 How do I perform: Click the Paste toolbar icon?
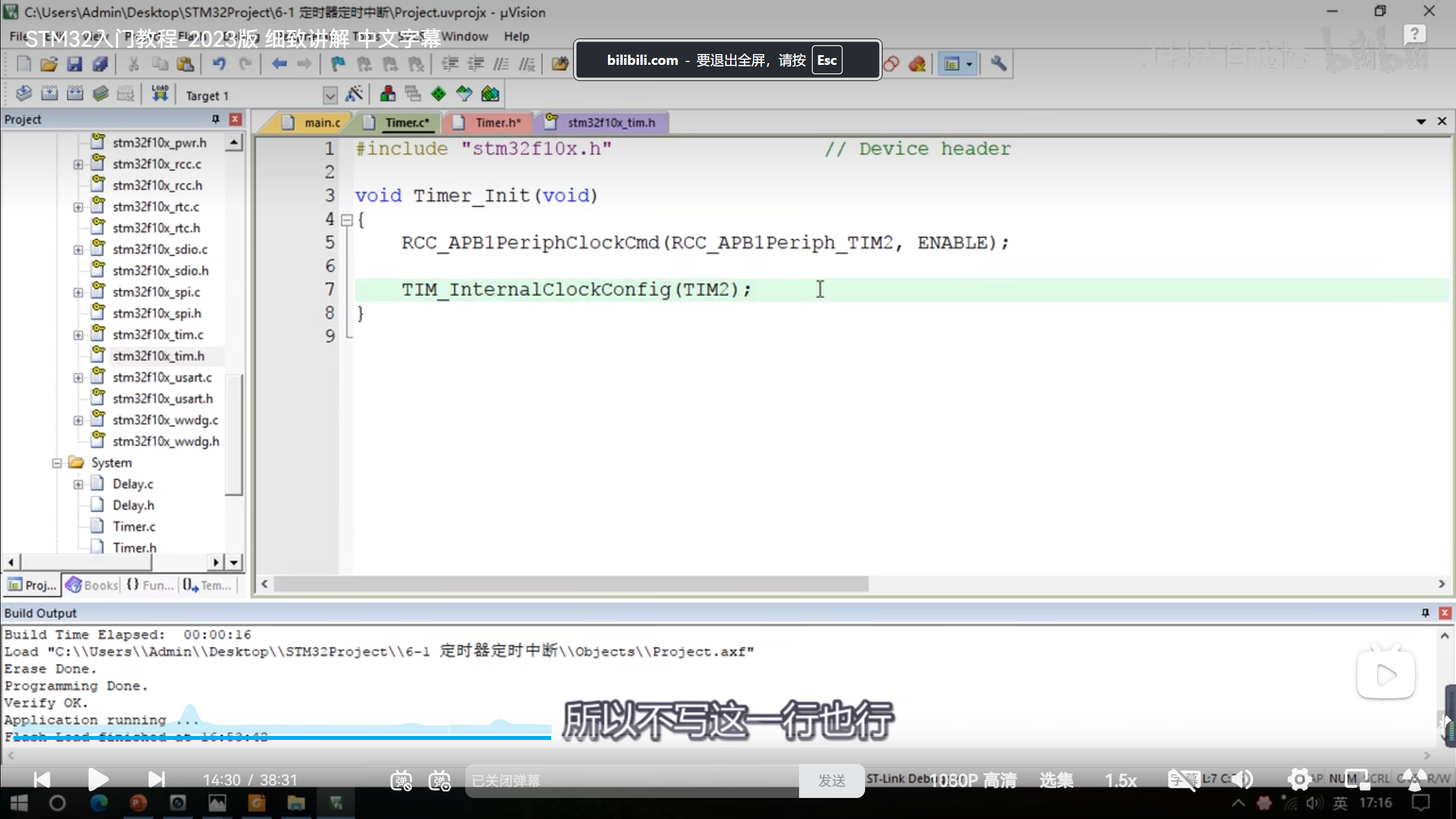pos(185,64)
